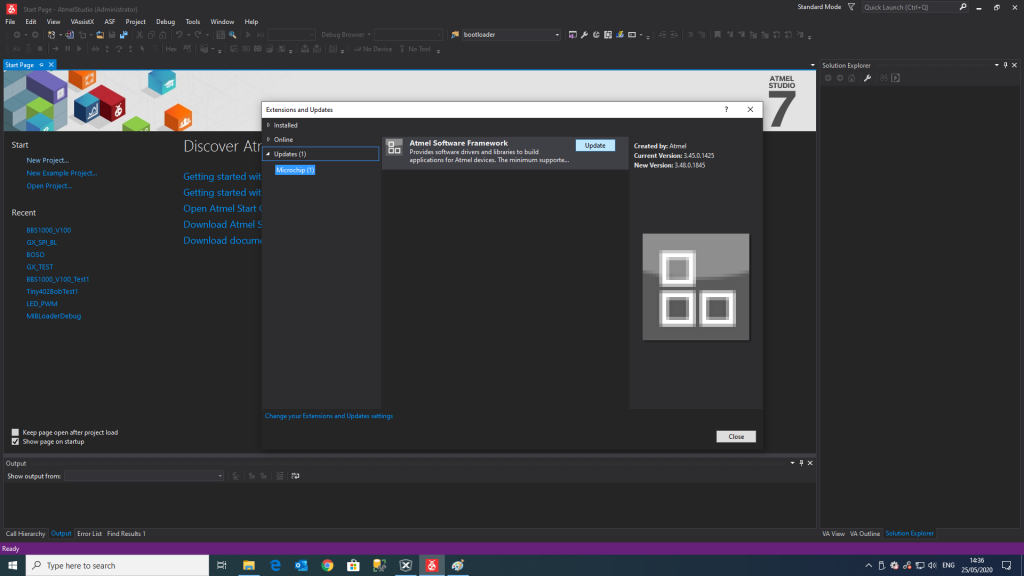
Task: Open the VAssistX menu
Action: [82, 22]
